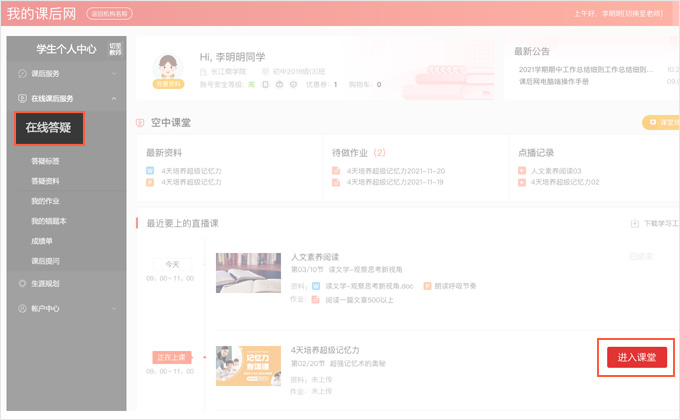
Task: Click the 正在上课 tag in the timeline
Action: [x=171, y=357]
